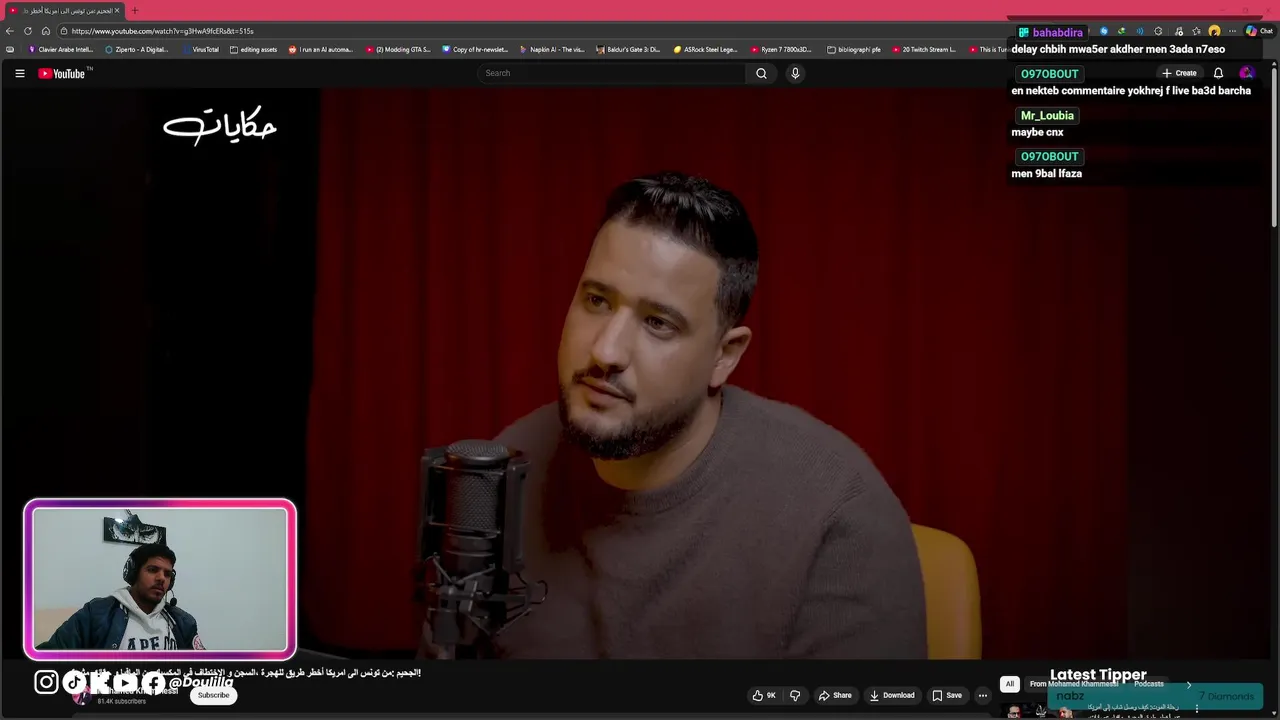Open the Ryzen 7 7800x3D bookmark
Image resolution: width=1280 pixels, height=720 pixels.
782,49
